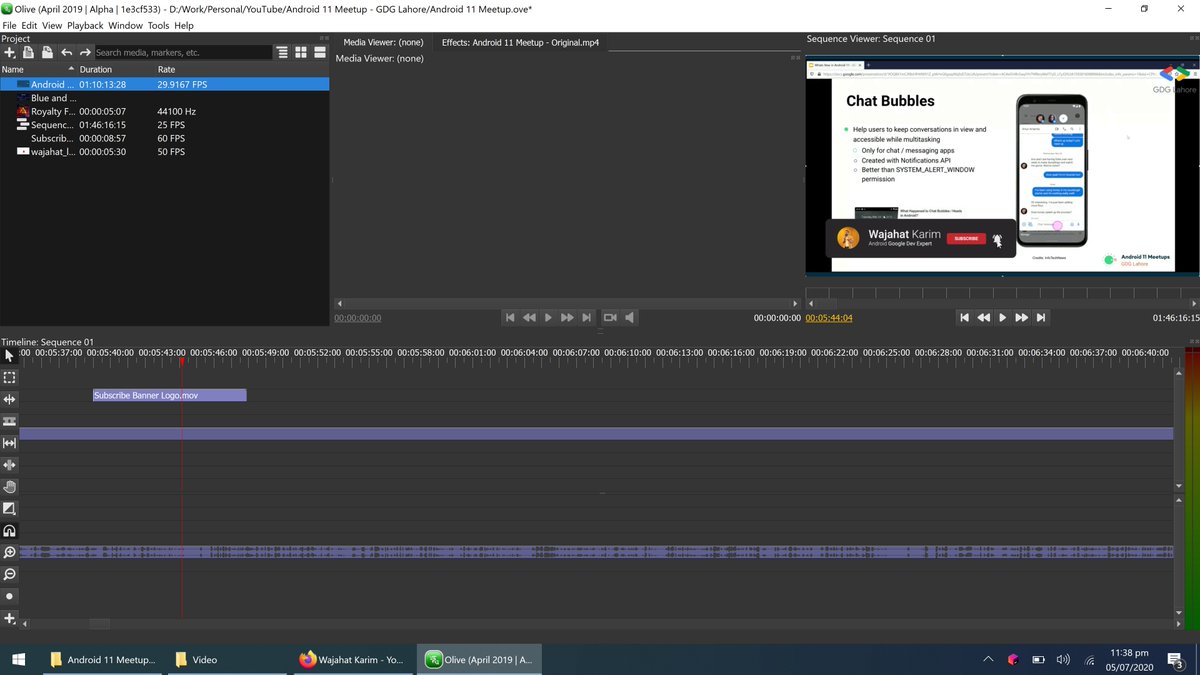Viewport: 1200px width, 675px height.
Task: Media Viewer: fast forward
Action: coord(567,317)
